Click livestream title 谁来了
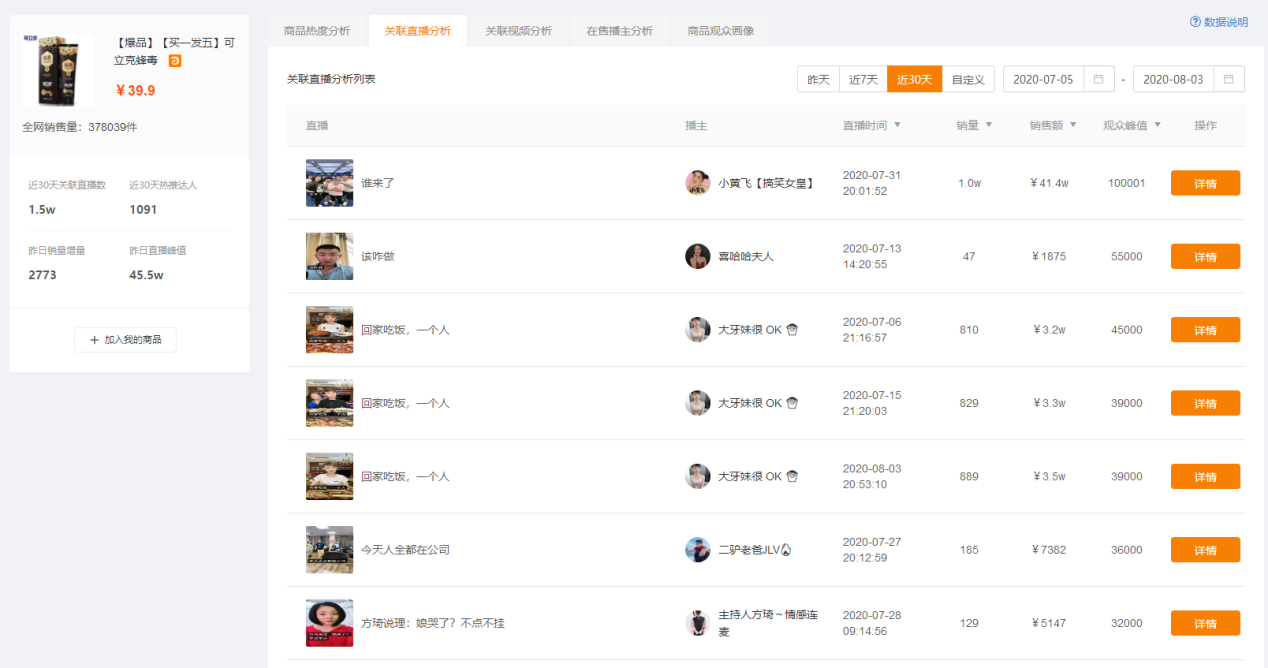Screen dimensions: 1268x668 [378, 183]
